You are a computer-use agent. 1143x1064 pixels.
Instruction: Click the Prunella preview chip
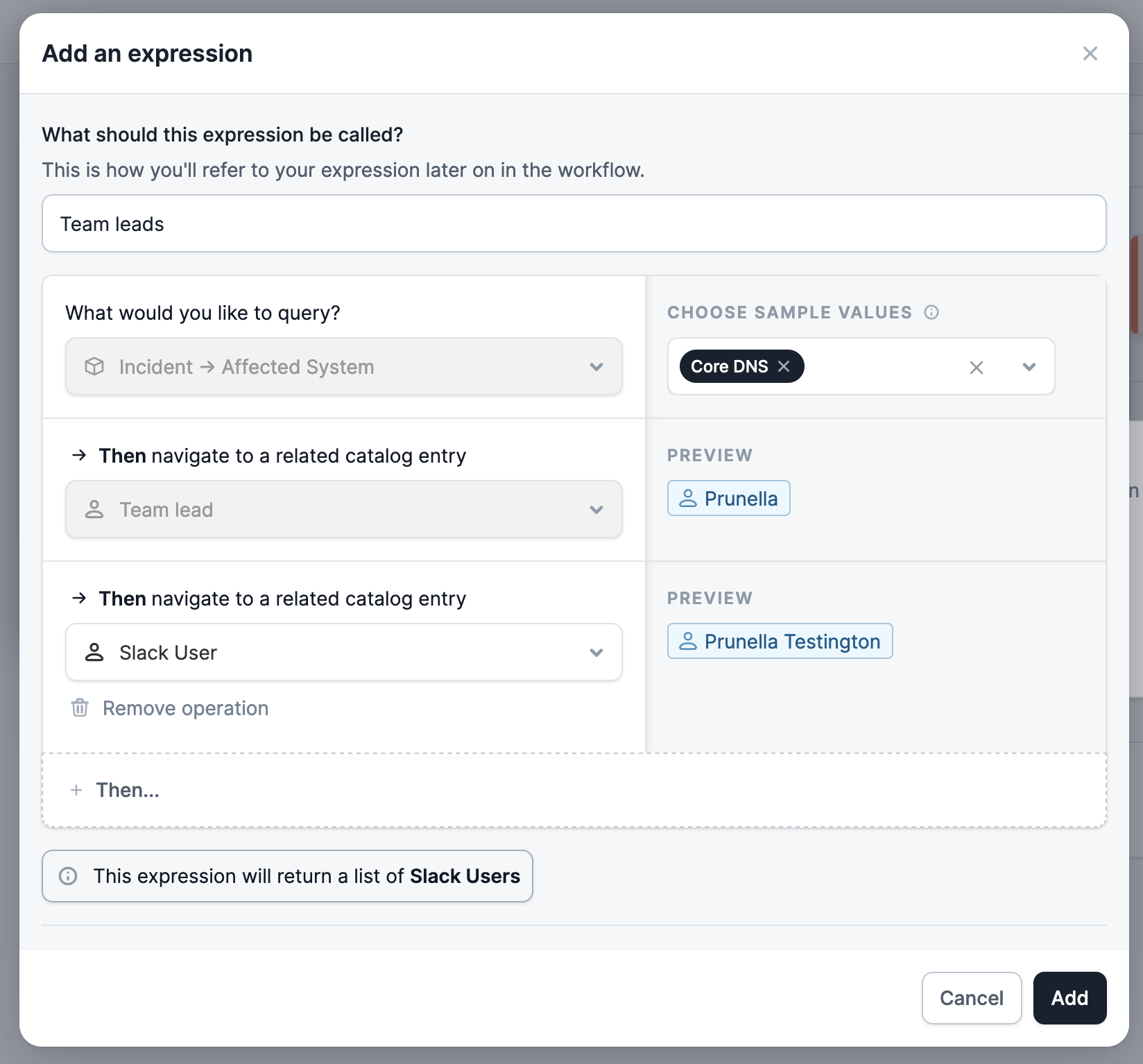tap(728, 498)
